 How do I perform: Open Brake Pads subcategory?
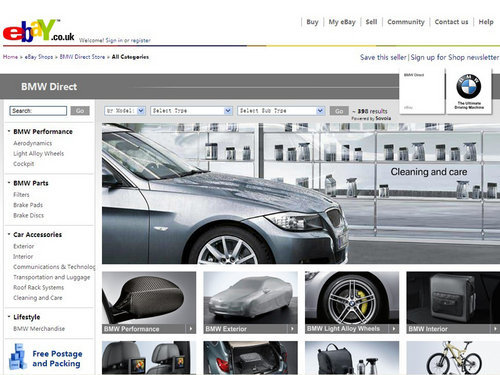coord(28,205)
